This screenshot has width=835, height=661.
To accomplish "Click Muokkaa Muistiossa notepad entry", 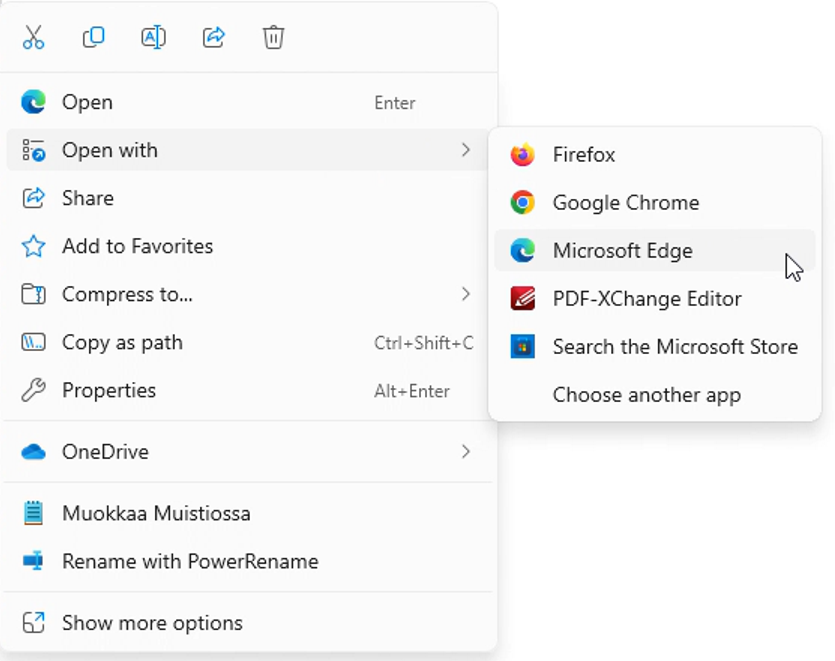I will pos(156,514).
